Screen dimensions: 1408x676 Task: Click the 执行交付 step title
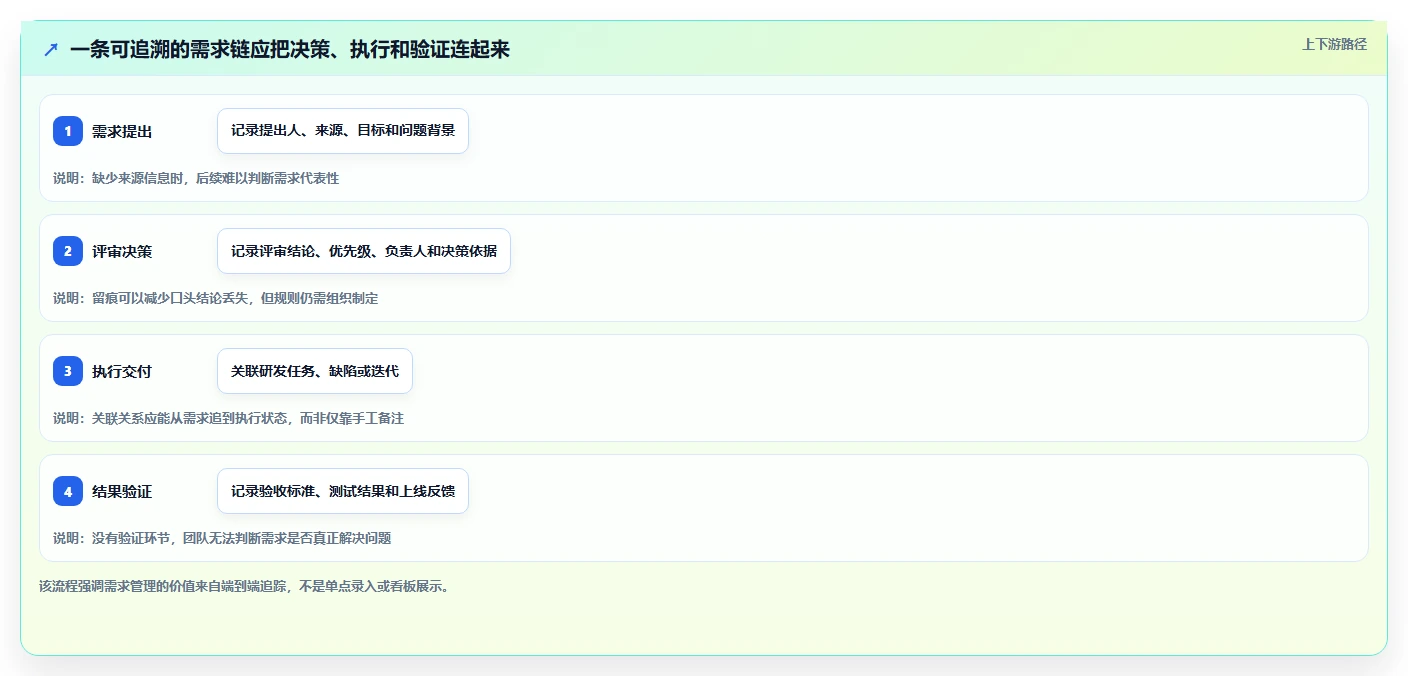122,371
